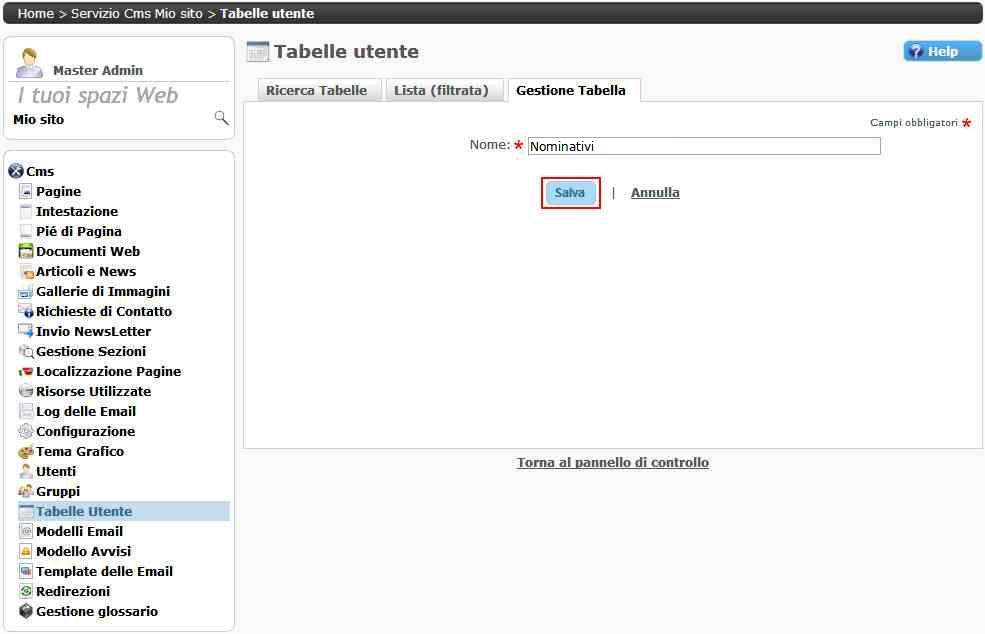This screenshot has width=985, height=634.
Task: Click the Redirezioni icon
Action: tap(27, 591)
